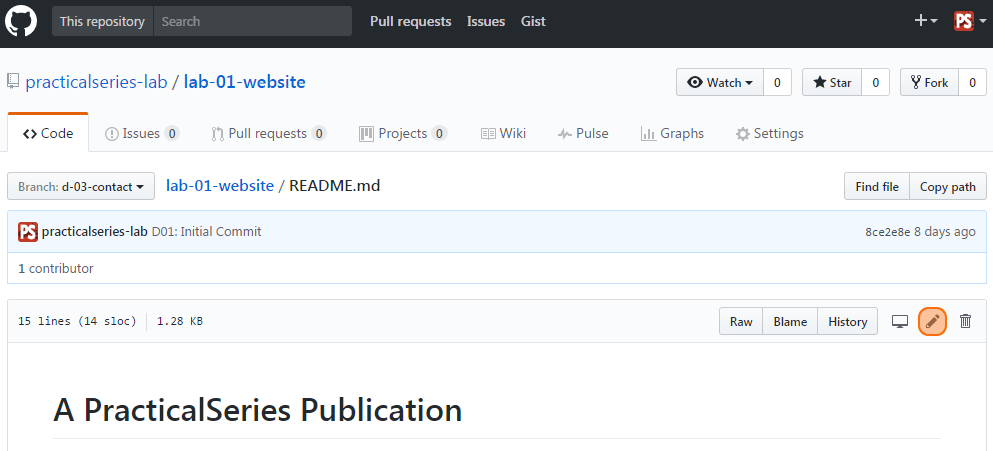Star the repository
The height and width of the screenshot is (451, 993).
(x=832, y=82)
